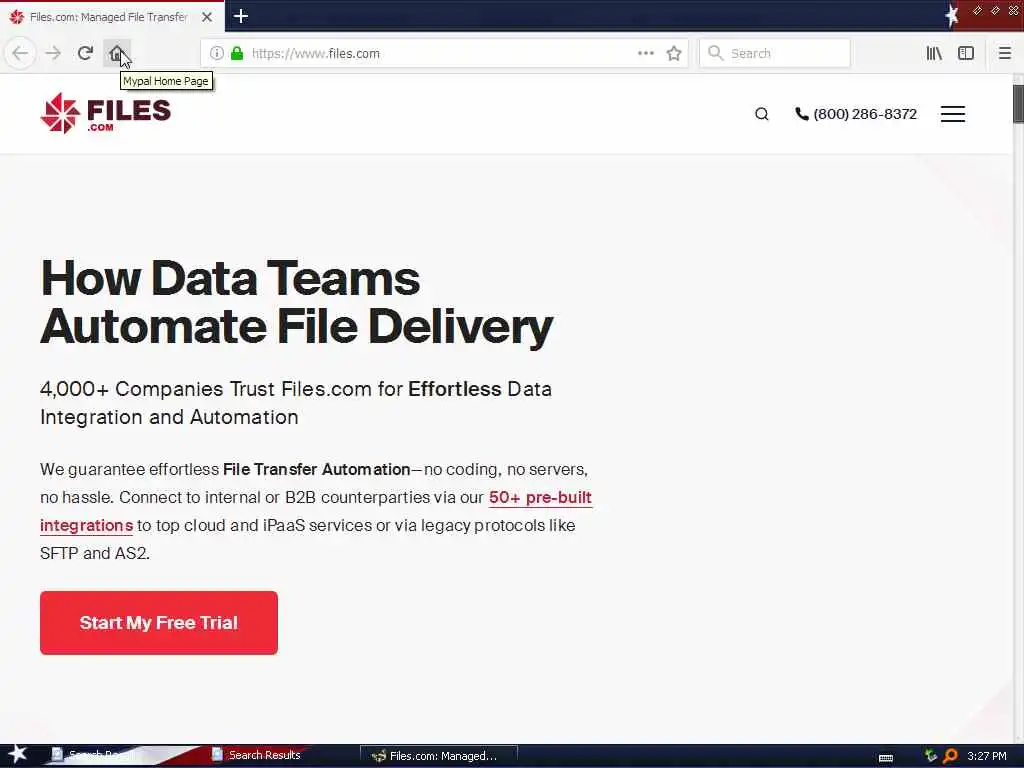Viewport: 1024px width, 768px height.
Task: Click the phone number (800) 286-8372
Action: [x=865, y=114]
